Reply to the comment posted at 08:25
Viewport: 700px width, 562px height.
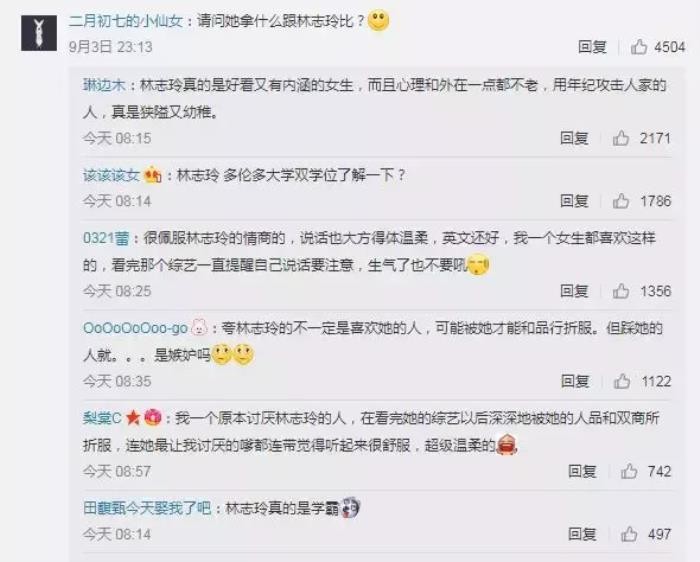click(x=574, y=291)
